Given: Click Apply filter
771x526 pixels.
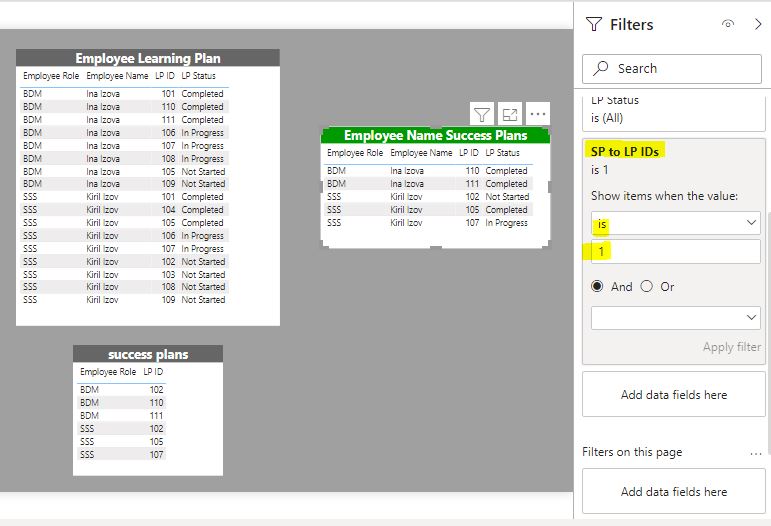Looking at the screenshot, I should 732,347.
